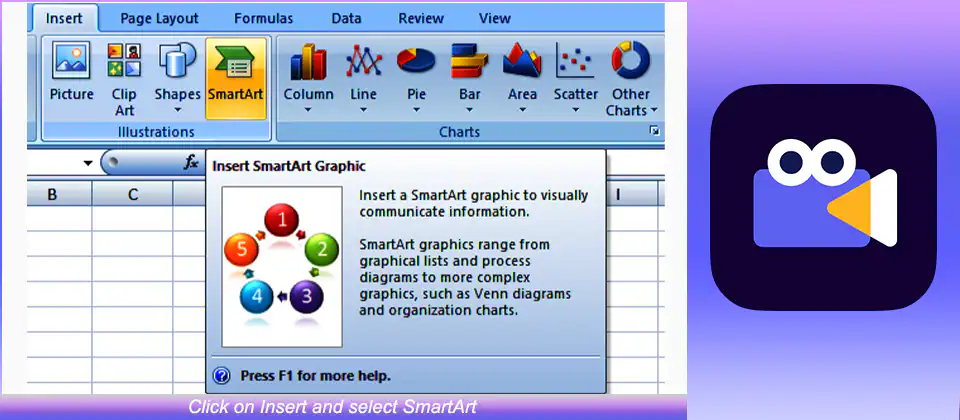The height and width of the screenshot is (420, 960).
Task: Click the 'Charts' group label
Action: coord(459,132)
